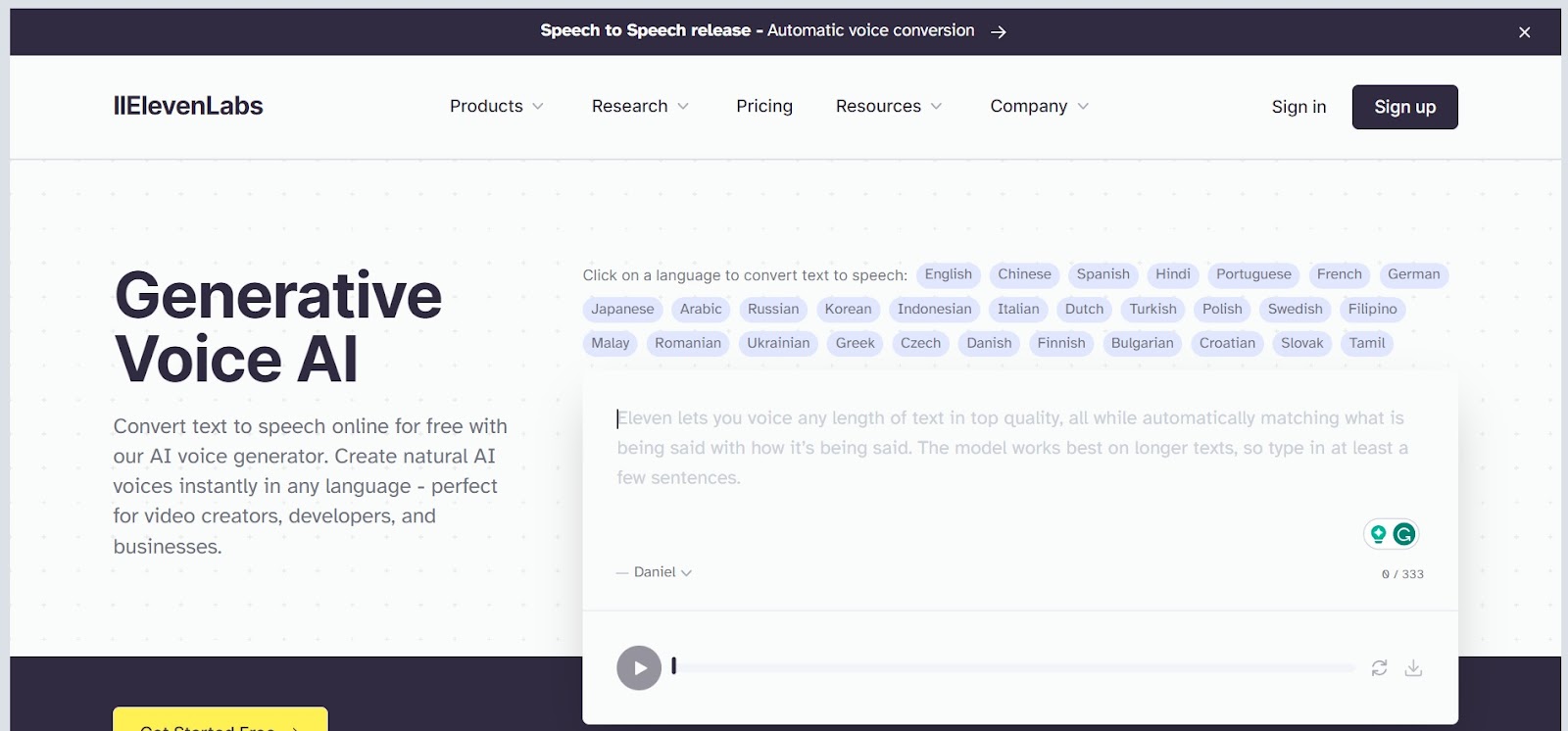This screenshot has width=1568, height=731.
Task: Choose Russian as the speech language
Action: pos(773,310)
